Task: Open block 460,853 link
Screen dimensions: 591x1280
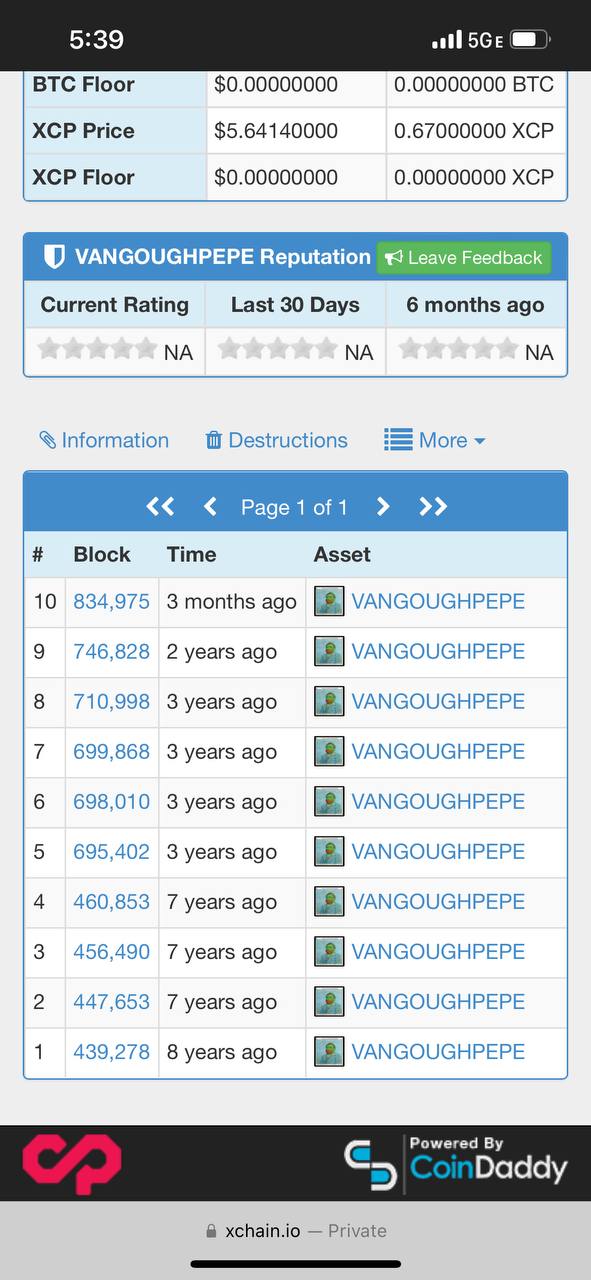Action: coord(111,901)
